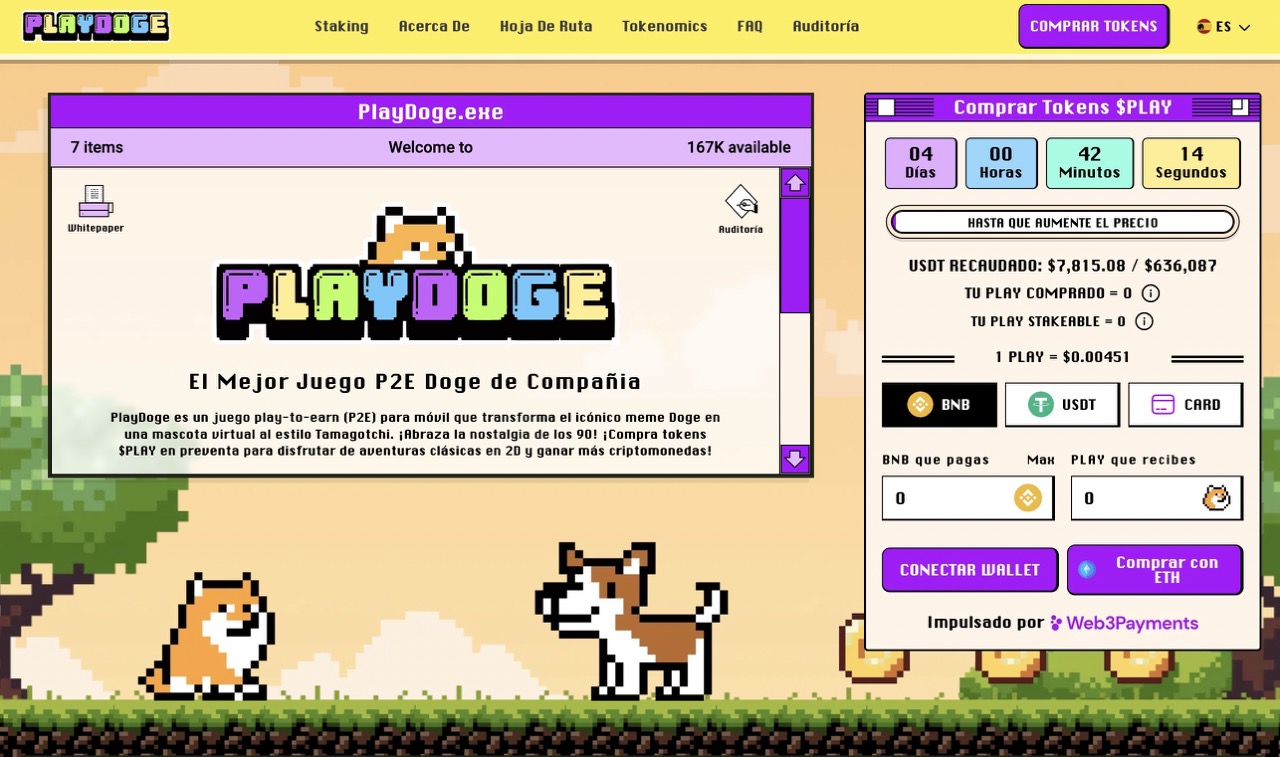Click the '167K available' text
The width and height of the screenshot is (1280, 757).
tap(739, 147)
